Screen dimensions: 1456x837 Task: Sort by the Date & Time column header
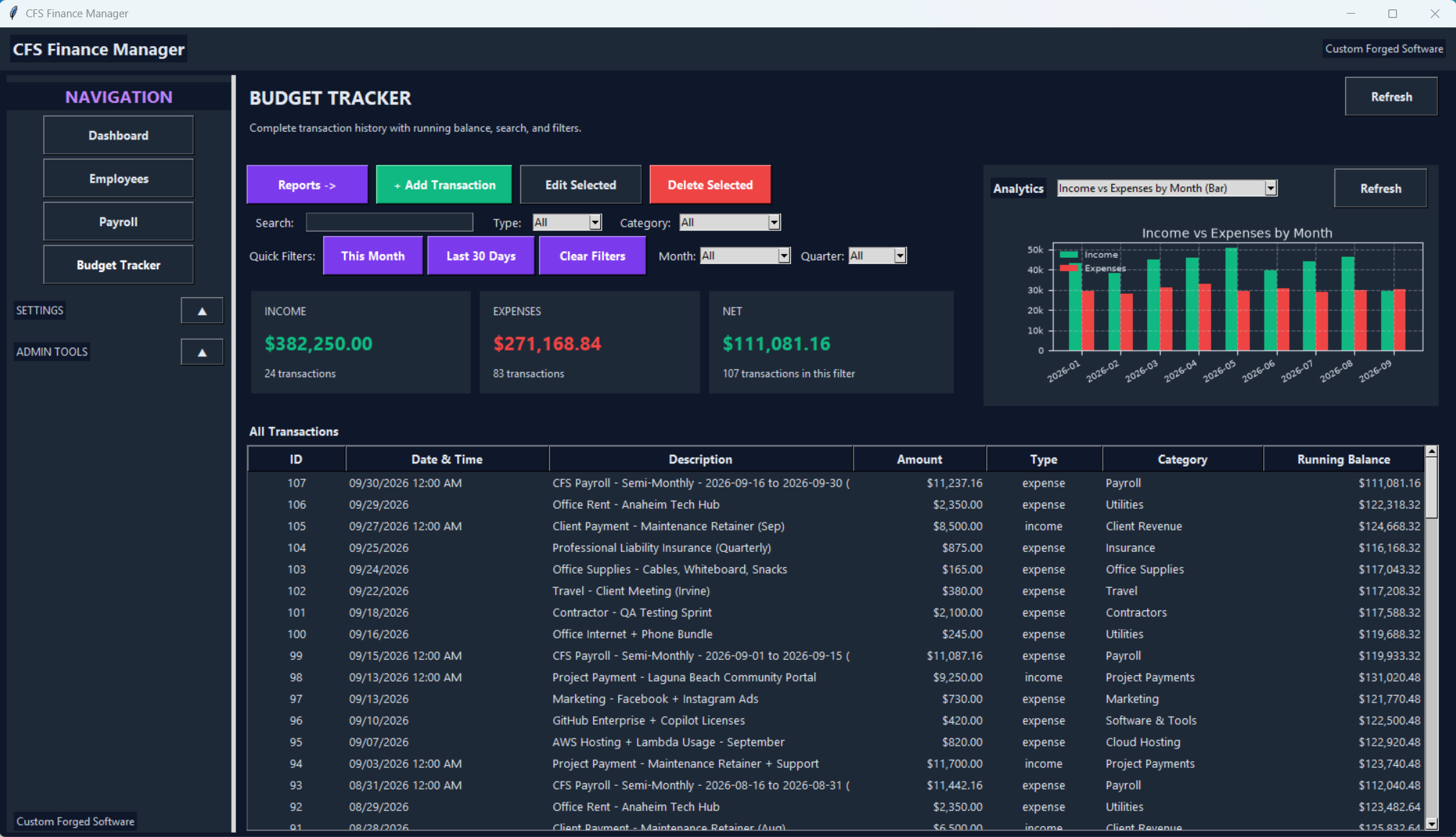(447, 459)
